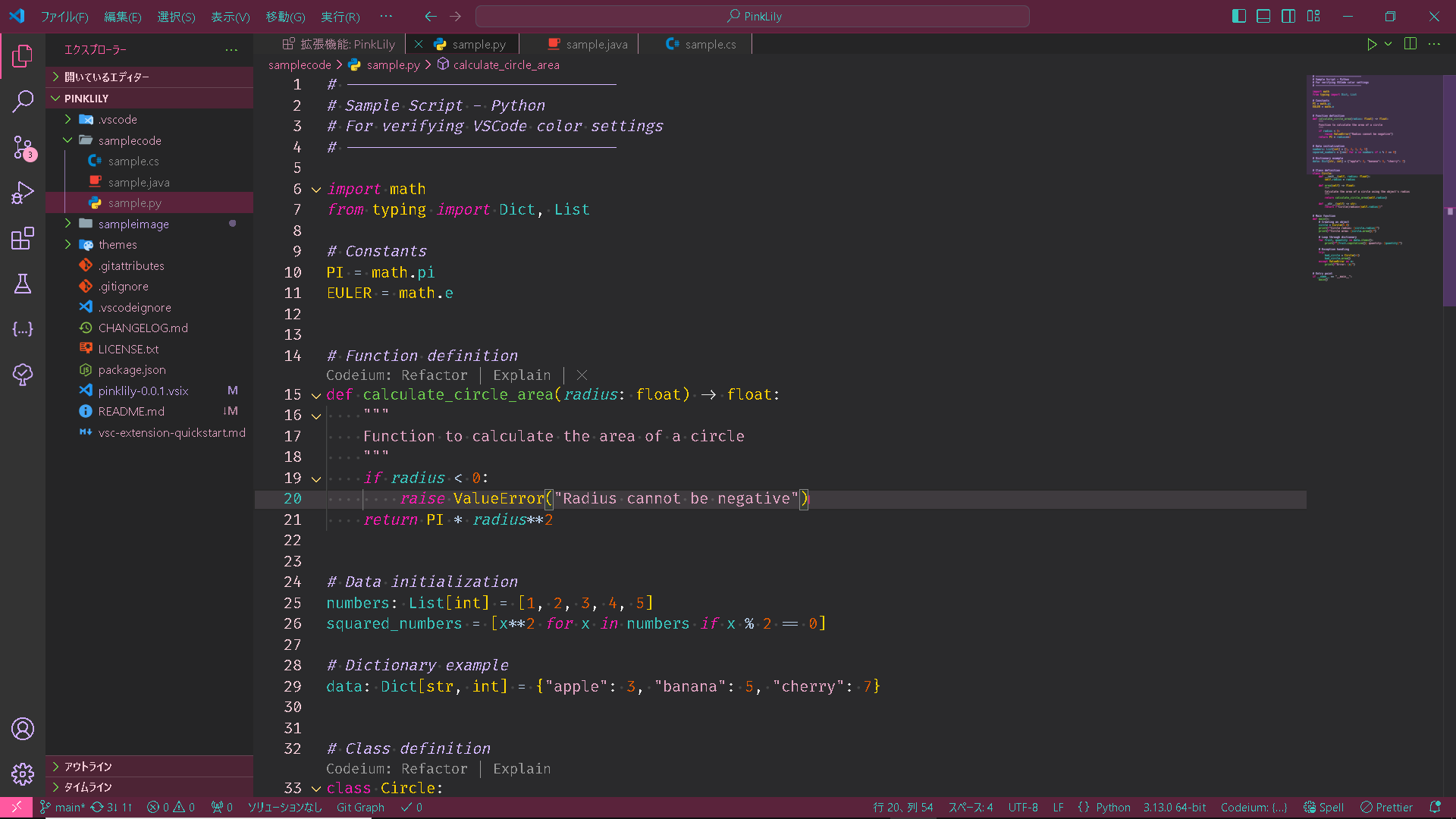Open the Manage gear menu
Viewport: 1456px width, 819px height.
[23, 773]
